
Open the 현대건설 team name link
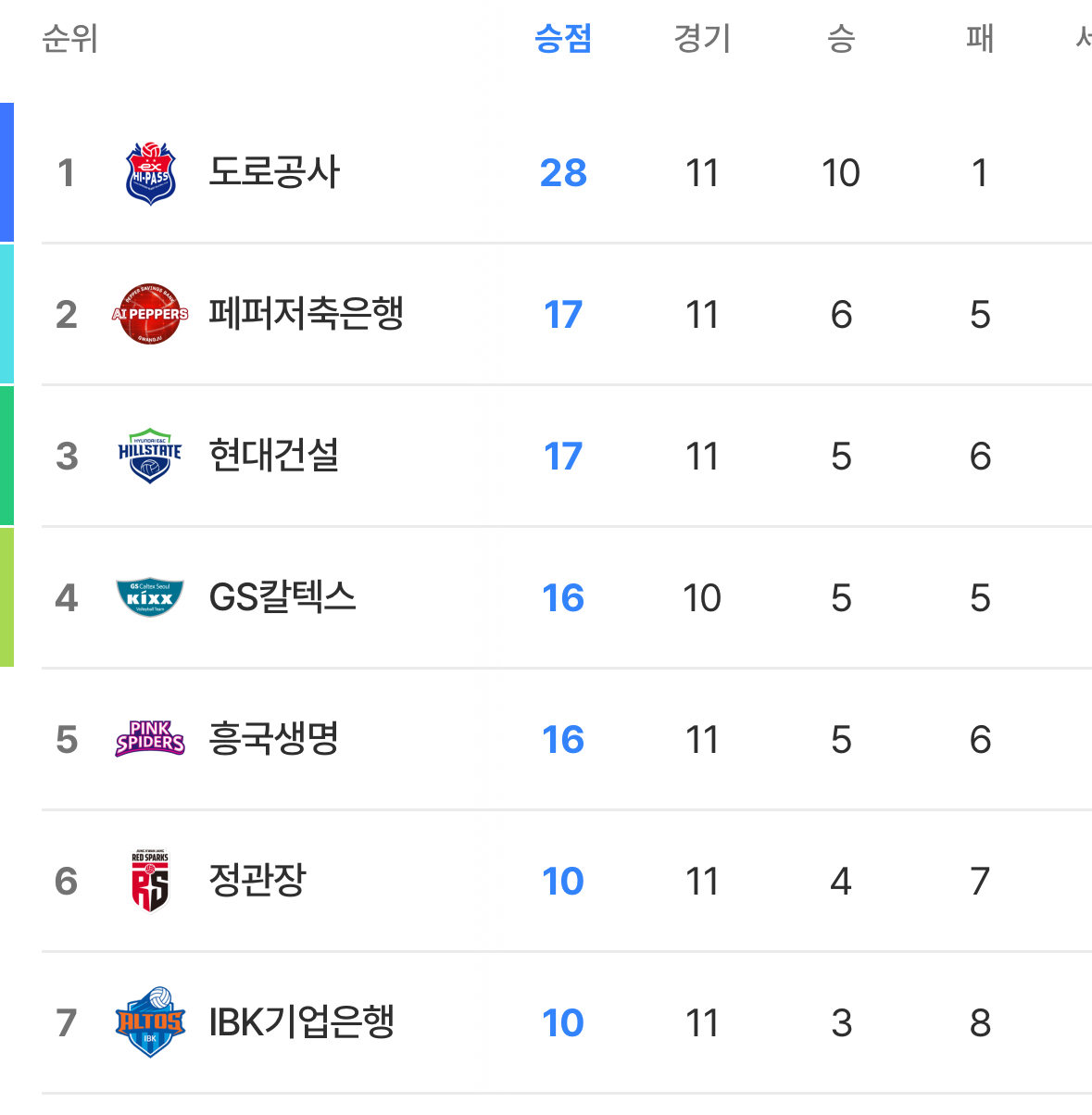(274, 456)
